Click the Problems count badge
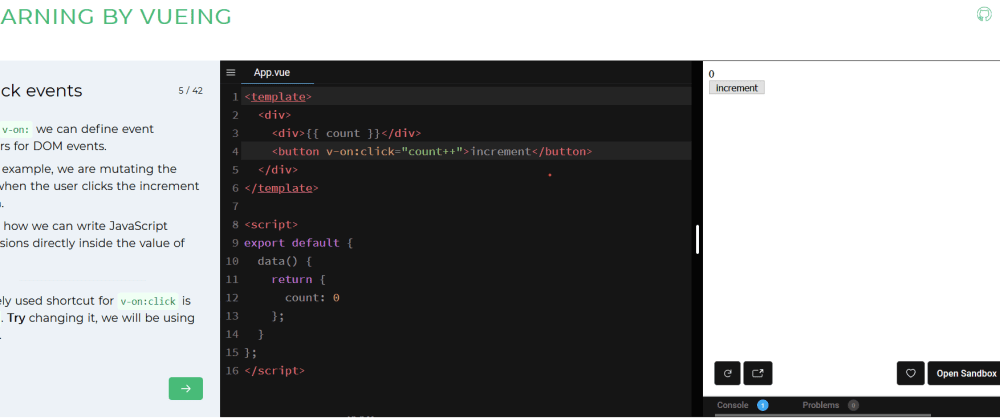The width and height of the screenshot is (1000, 420). click(853, 405)
